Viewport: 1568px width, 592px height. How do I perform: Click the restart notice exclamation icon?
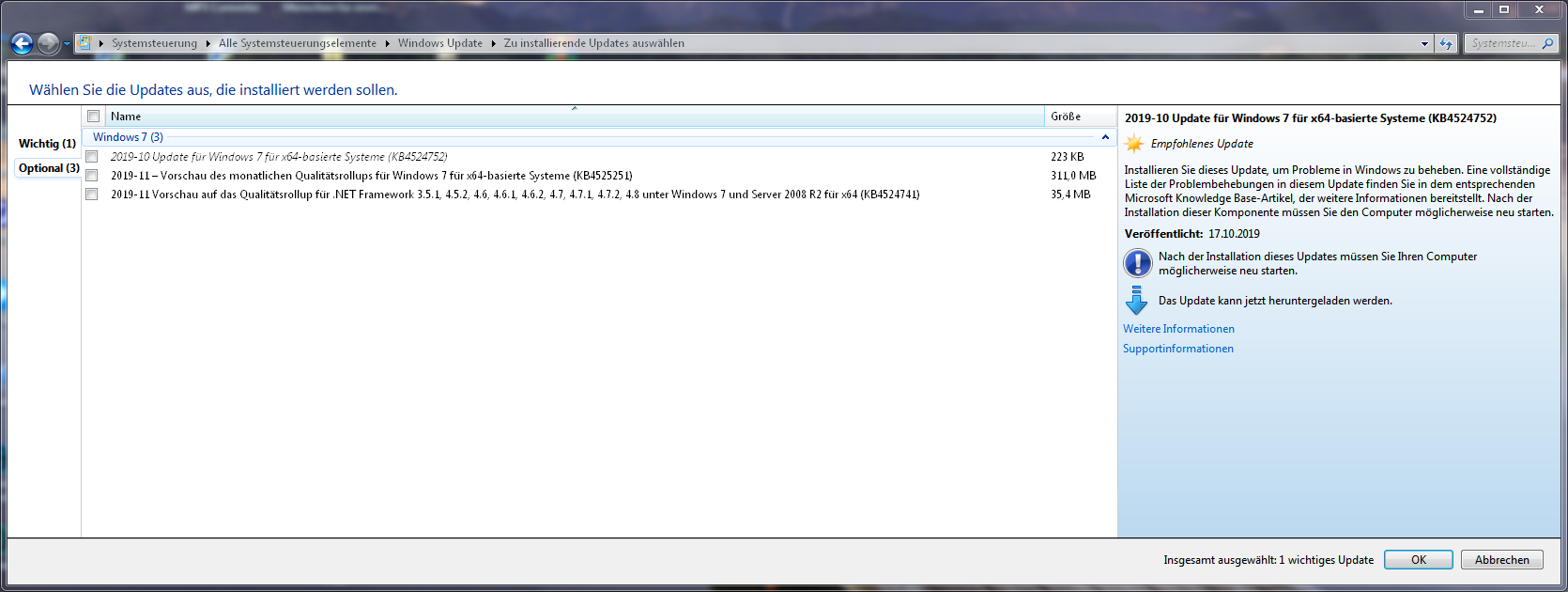pos(1137,263)
